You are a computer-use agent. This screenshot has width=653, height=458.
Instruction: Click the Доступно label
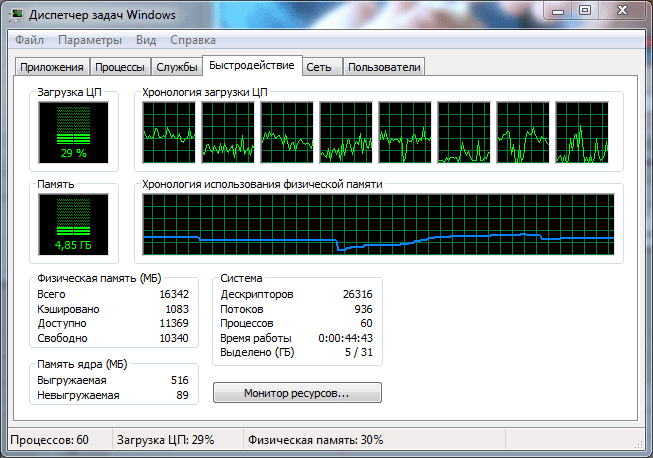62,323
